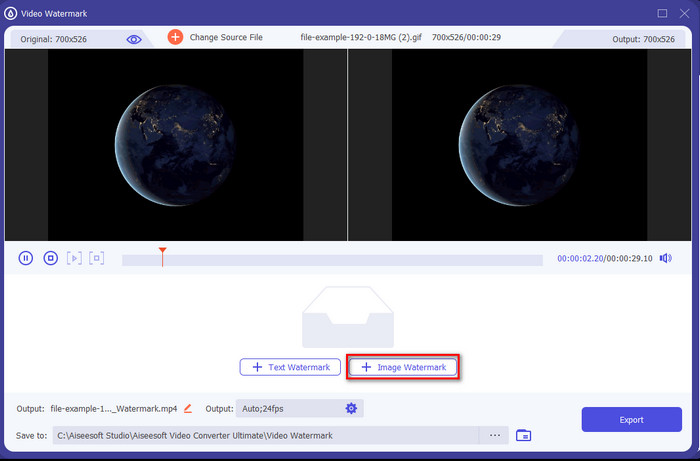Set clip start bracket marker
Image resolution: width=700 pixels, height=461 pixels.
pos(74,258)
